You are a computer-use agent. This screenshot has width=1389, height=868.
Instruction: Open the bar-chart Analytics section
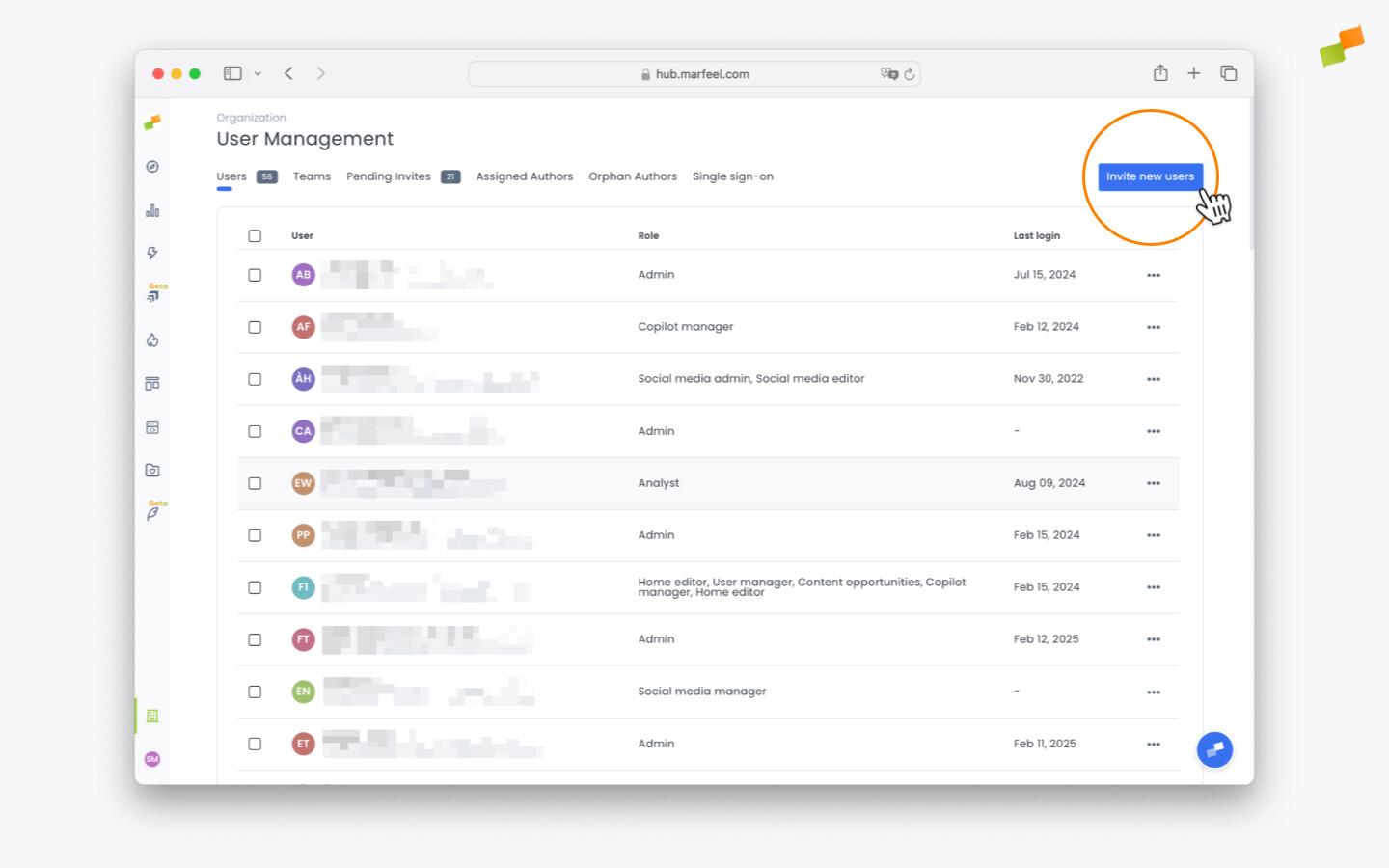tap(151, 210)
